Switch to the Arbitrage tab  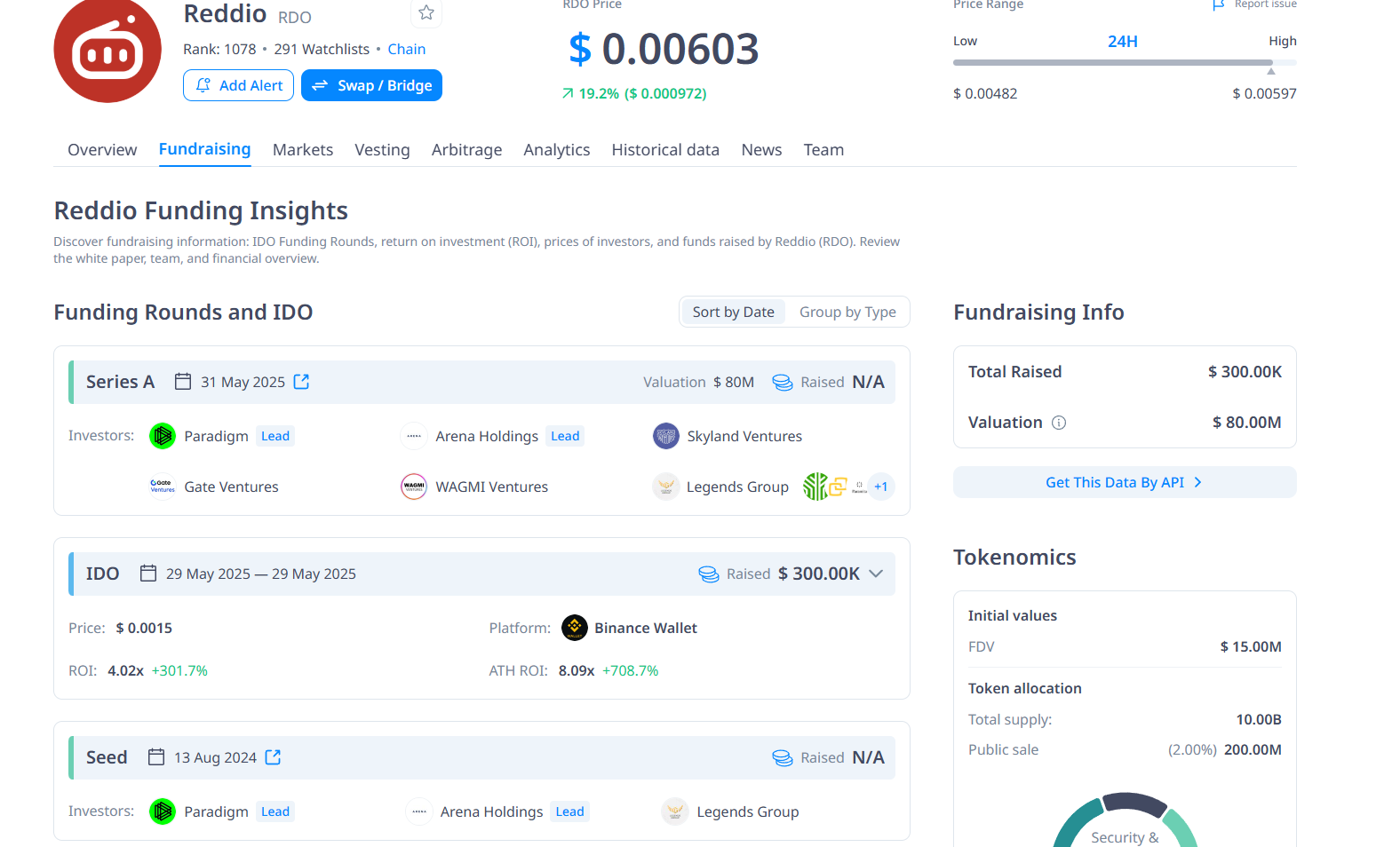coord(466,150)
